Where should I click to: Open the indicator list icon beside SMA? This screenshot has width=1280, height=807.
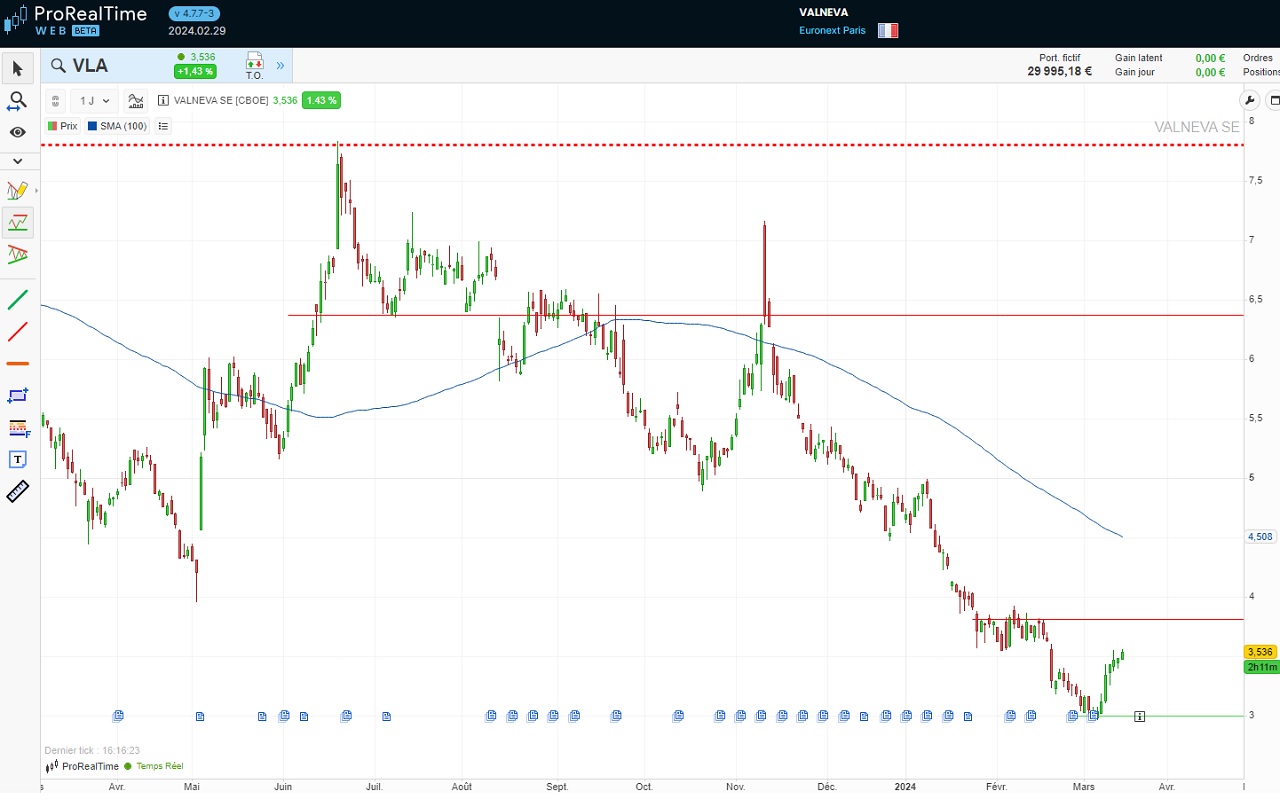tap(163, 126)
